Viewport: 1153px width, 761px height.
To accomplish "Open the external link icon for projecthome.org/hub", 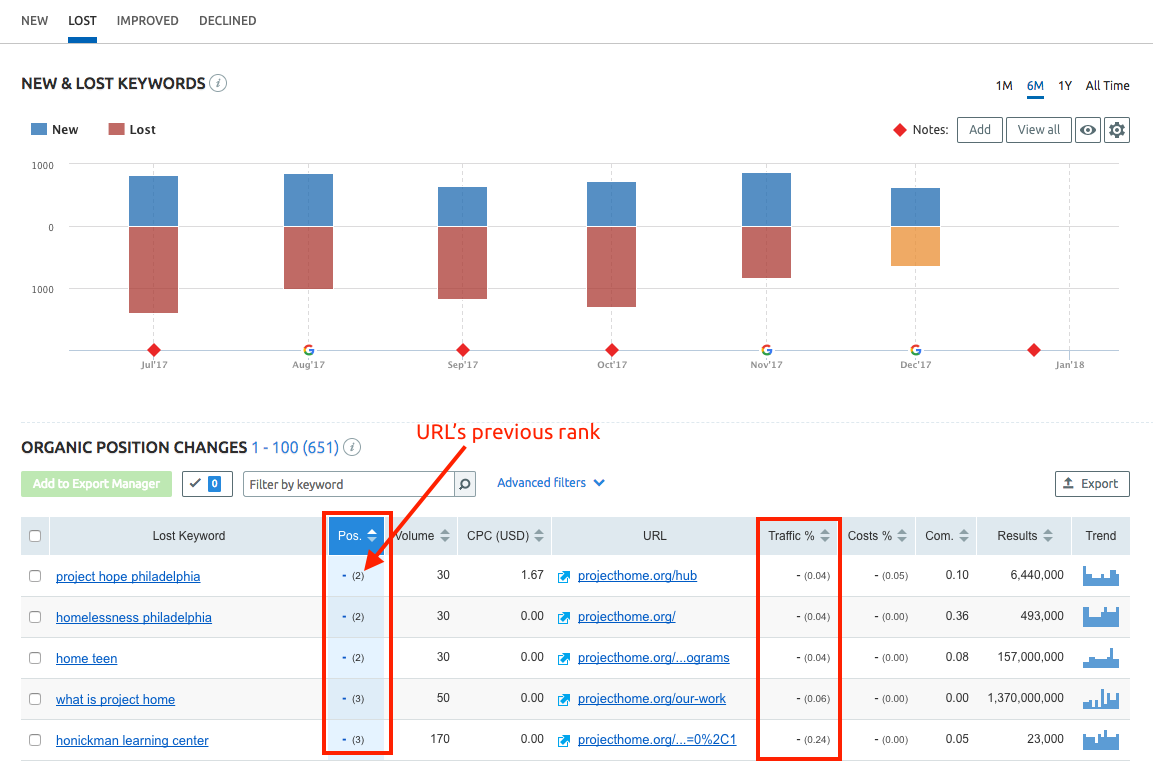I will (x=563, y=575).
